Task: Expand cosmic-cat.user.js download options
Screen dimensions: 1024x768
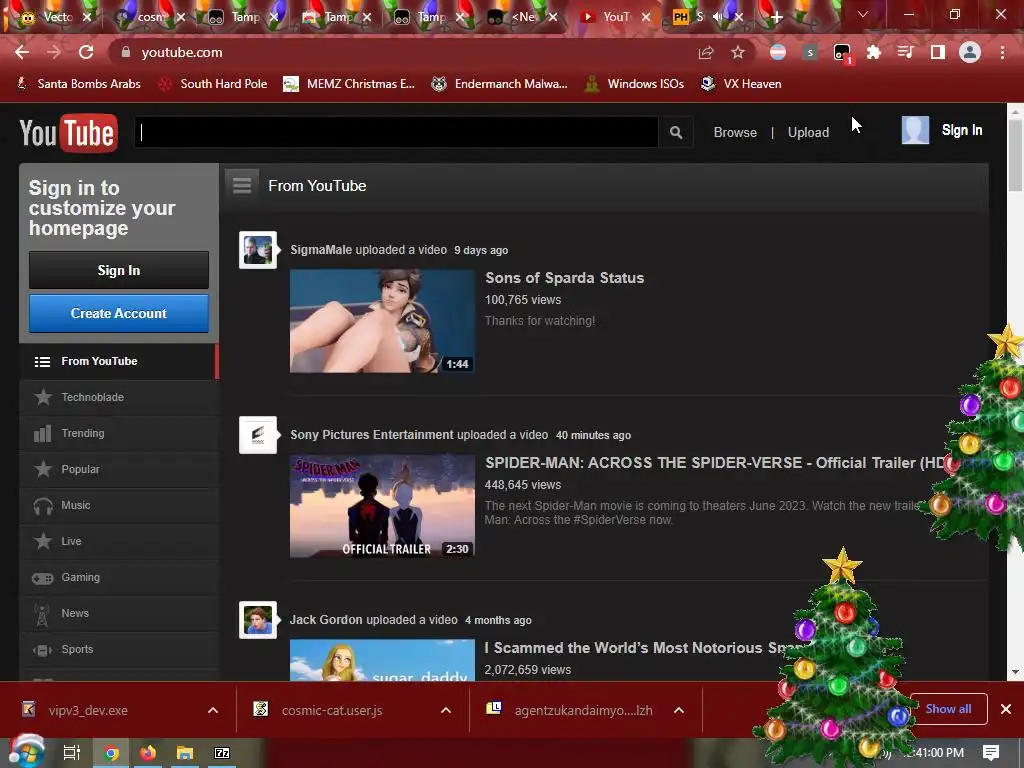Action: pyautogui.click(x=446, y=710)
